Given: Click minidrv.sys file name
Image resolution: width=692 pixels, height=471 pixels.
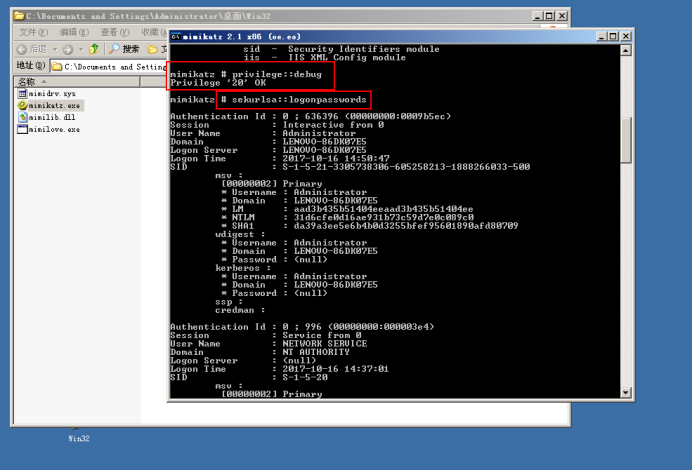Looking at the screenshot, I should pos(52,94).
